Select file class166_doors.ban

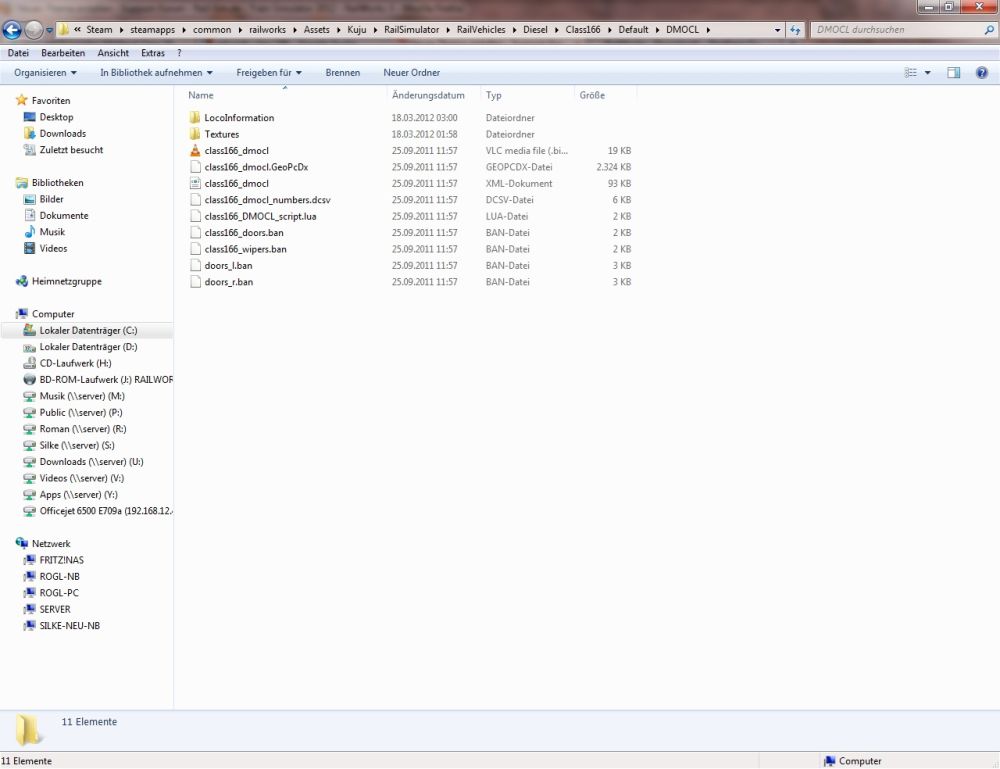click(244, 233)
